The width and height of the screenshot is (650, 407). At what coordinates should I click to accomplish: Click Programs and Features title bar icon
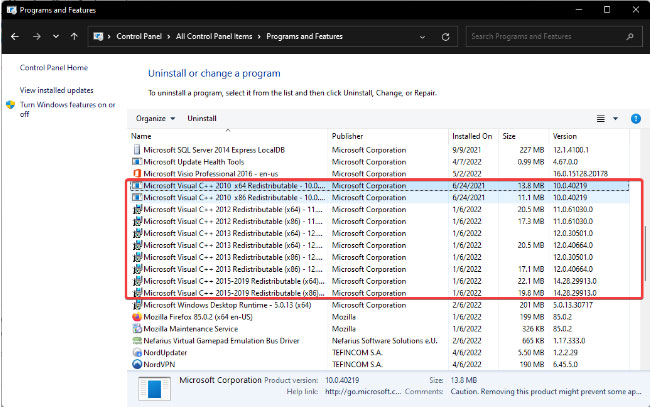(x=11, y=10)
